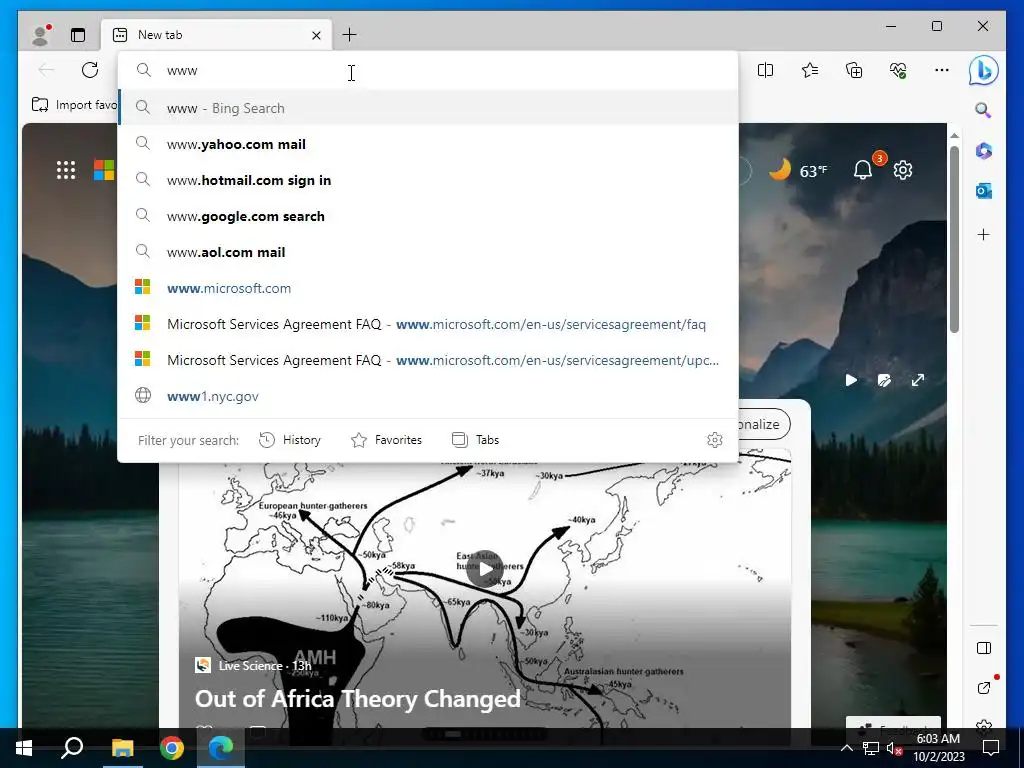Click the edit background icon

(x=884, y=380)
